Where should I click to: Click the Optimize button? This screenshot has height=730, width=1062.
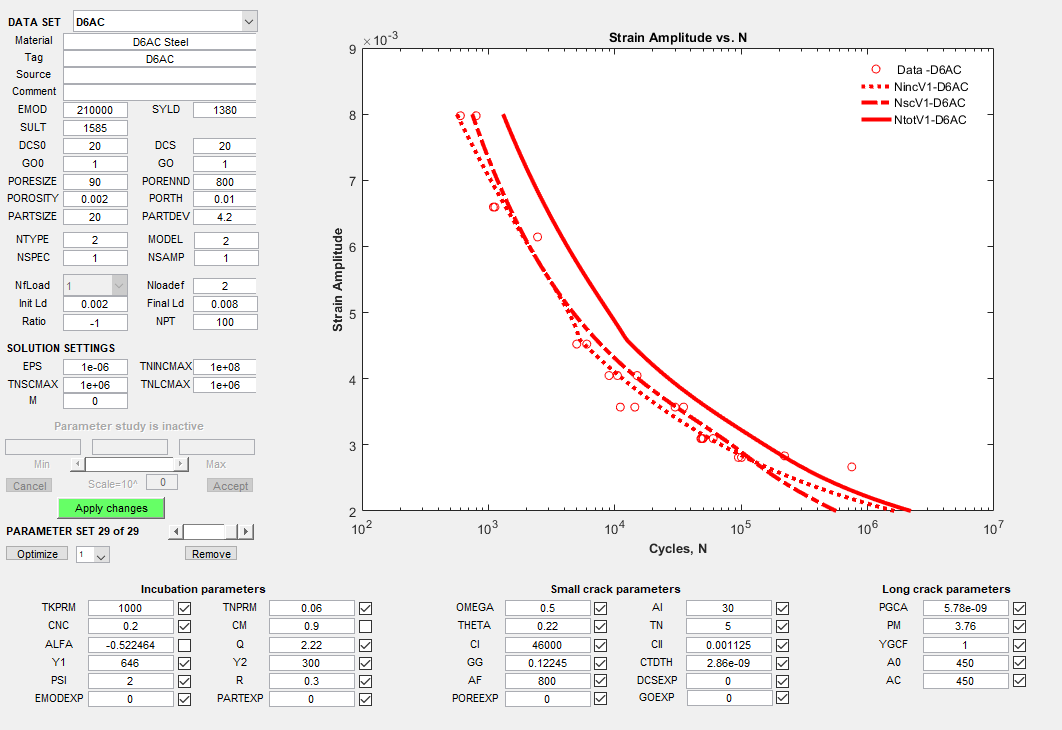coord(38,554)
